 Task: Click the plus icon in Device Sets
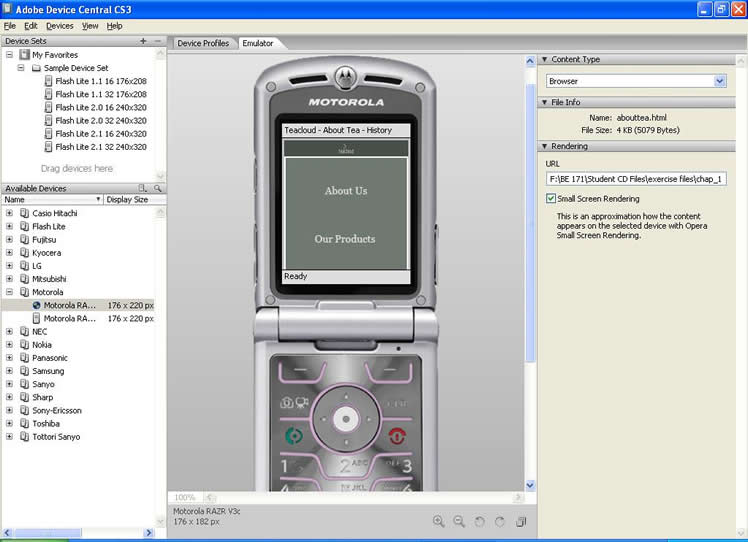click(x=143, y=41)
